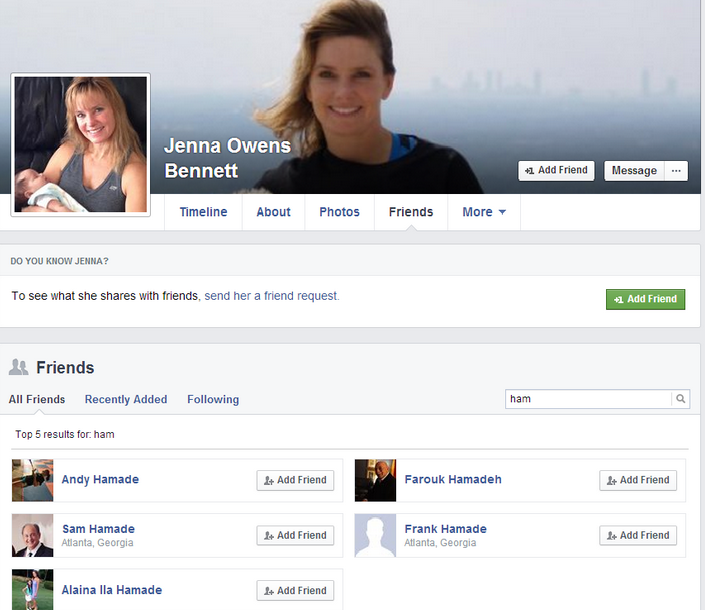Open Frank Hamade's default avatar thumbnail

pyautogui.click(x=375, y=535)
